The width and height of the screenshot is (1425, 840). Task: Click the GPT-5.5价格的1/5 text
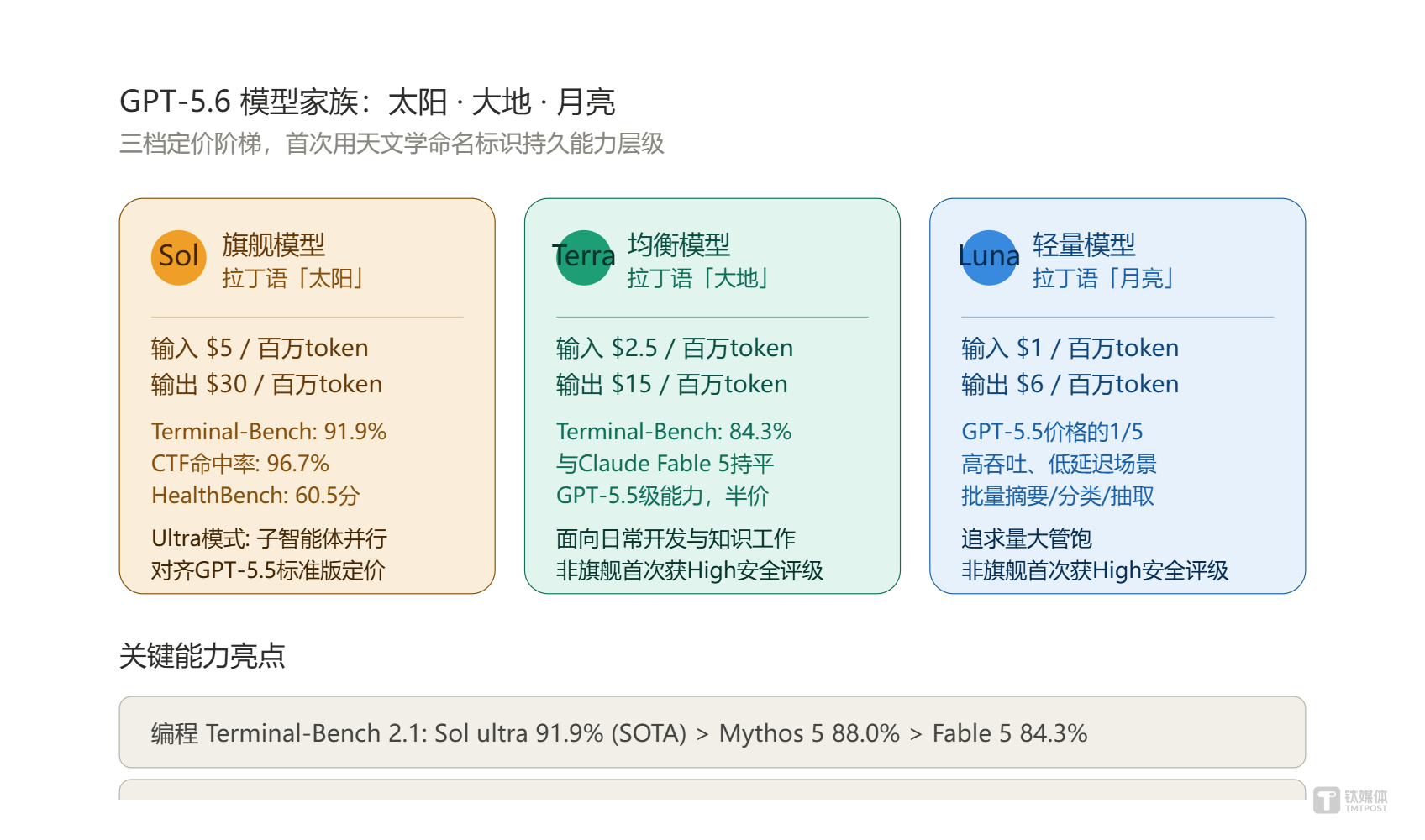coord(1053,432)
